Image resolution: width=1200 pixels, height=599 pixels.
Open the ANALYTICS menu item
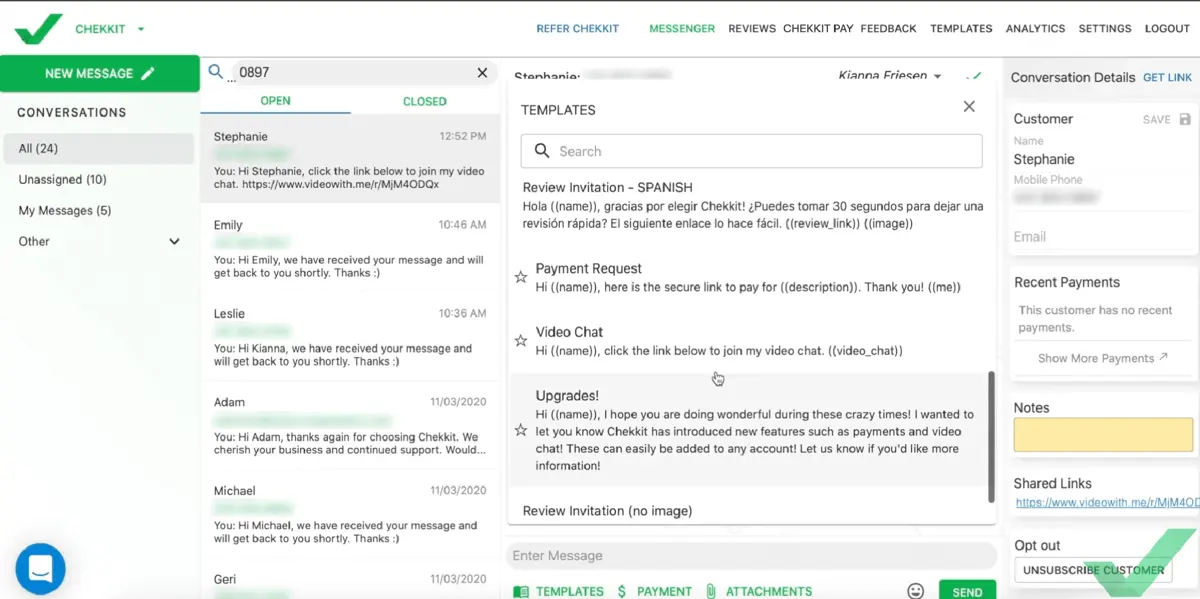click(x=1035, y=29)
